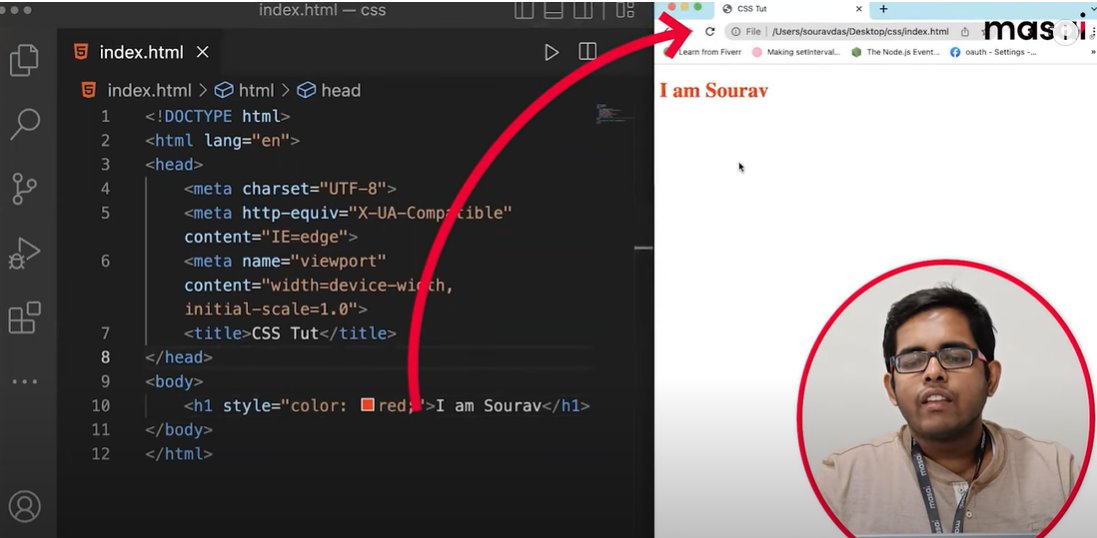Close the CSS Tut browser tab
This screenshot has height=538, width=1097.
(x=859, y=9)
